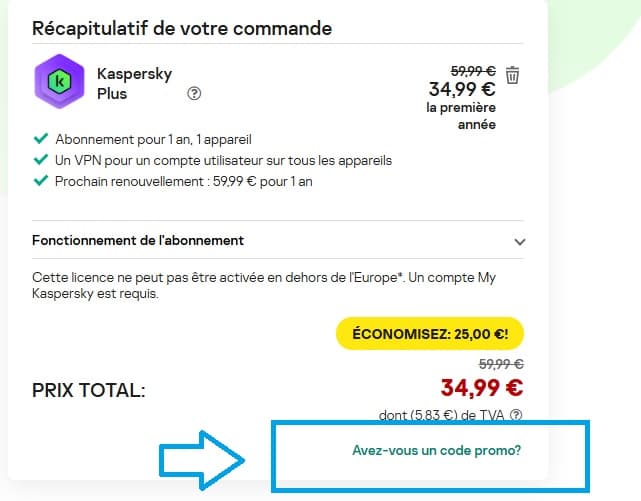Click the Récapitulatif de votre commande title
641x501 pixels.
click(x=182, y=28)
